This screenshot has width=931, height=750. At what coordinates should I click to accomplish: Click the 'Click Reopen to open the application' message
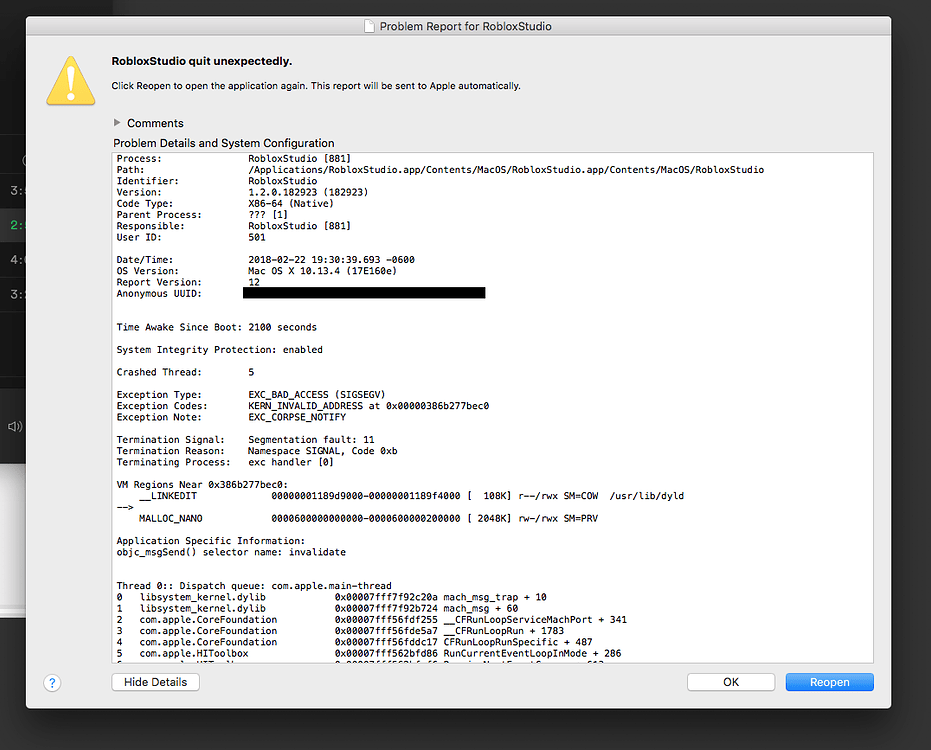[316, 86]
